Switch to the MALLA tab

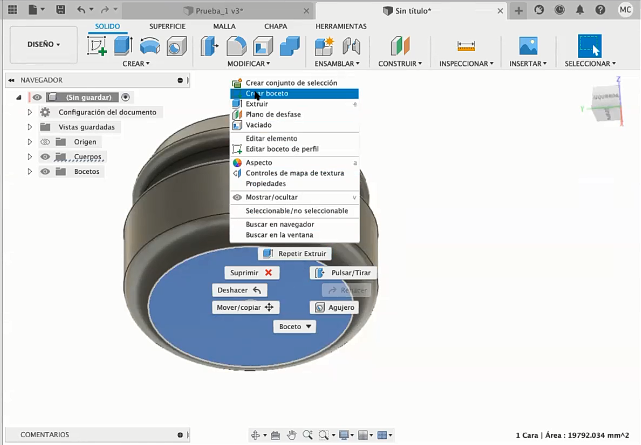pyautogui.click(x=224, y=26)
